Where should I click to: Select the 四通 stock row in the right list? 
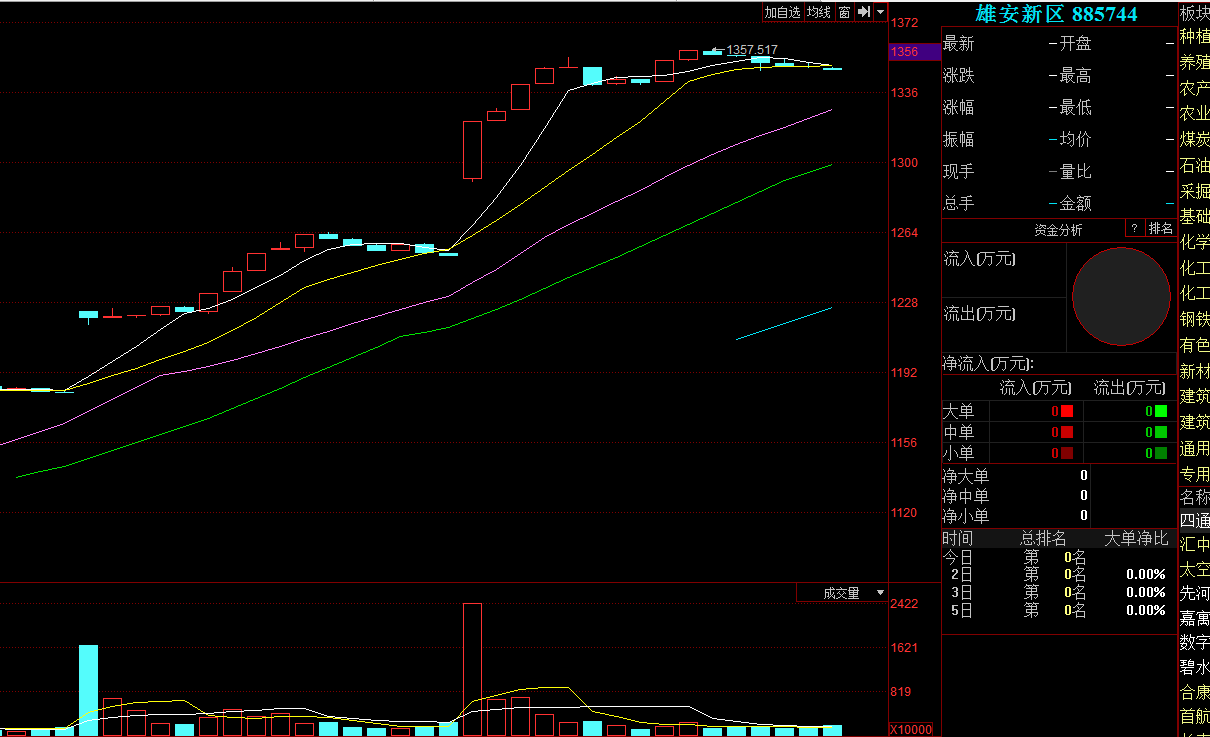click(x=1195, y=520)
